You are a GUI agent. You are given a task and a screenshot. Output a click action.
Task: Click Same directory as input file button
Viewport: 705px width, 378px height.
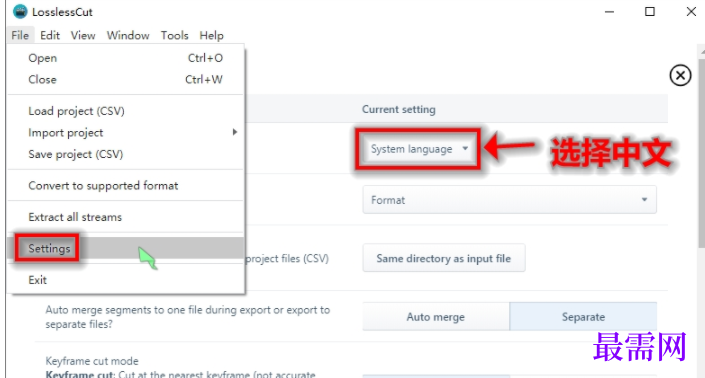[444, 258]
